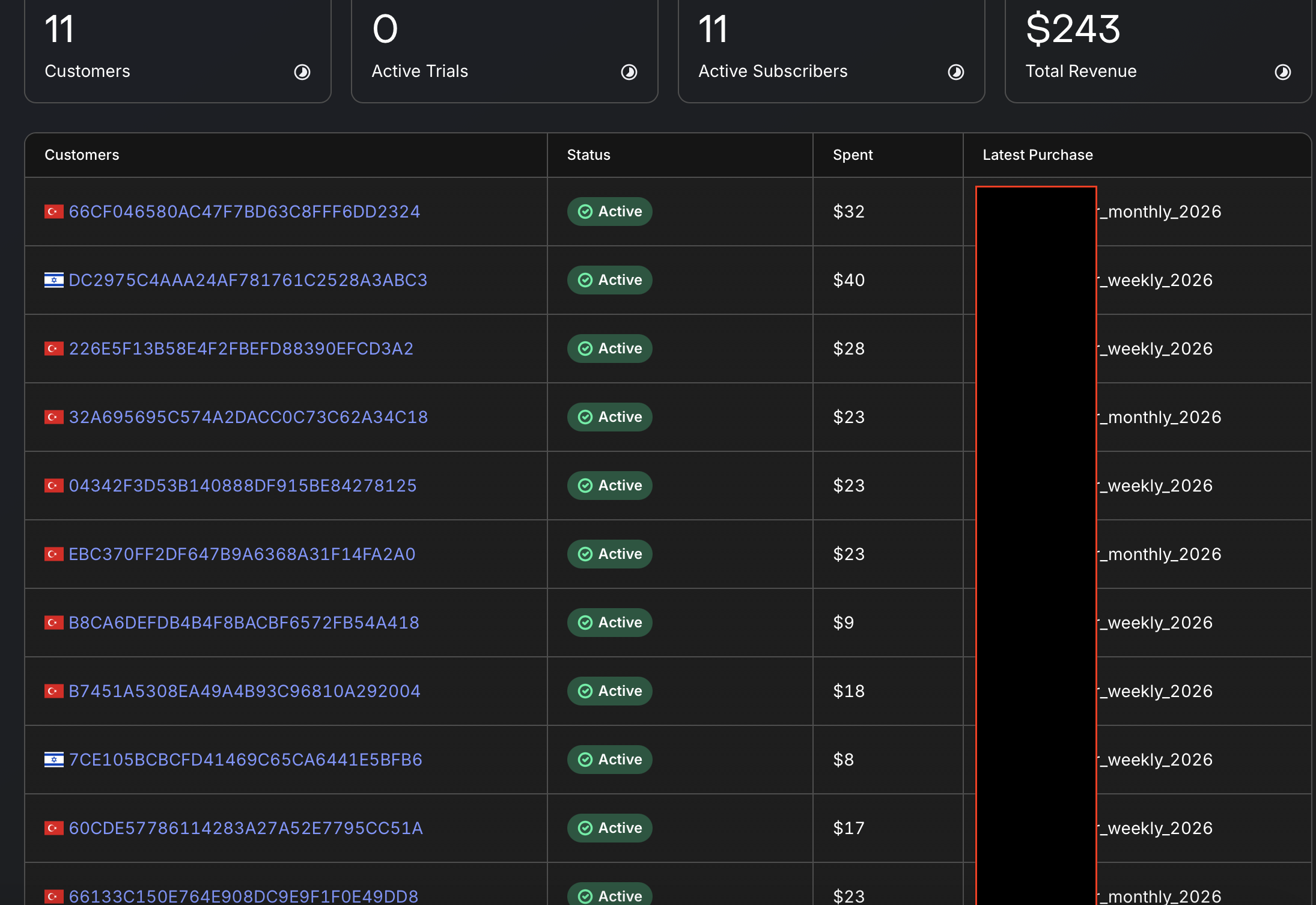Click Active badge in the $28 row
1316x905 pixels.
[x=610, y=349]
